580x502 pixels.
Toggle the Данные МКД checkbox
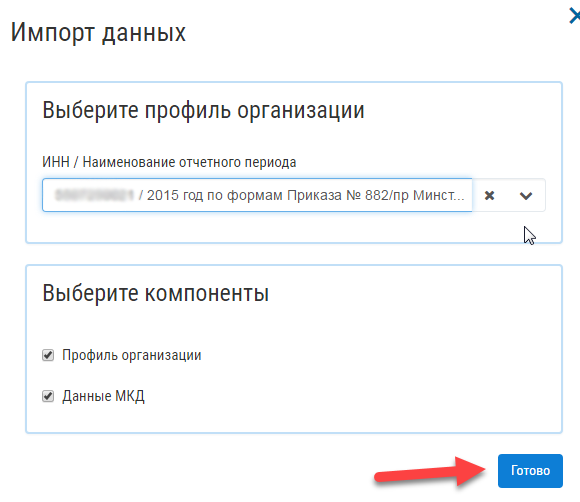pos(48,396)
